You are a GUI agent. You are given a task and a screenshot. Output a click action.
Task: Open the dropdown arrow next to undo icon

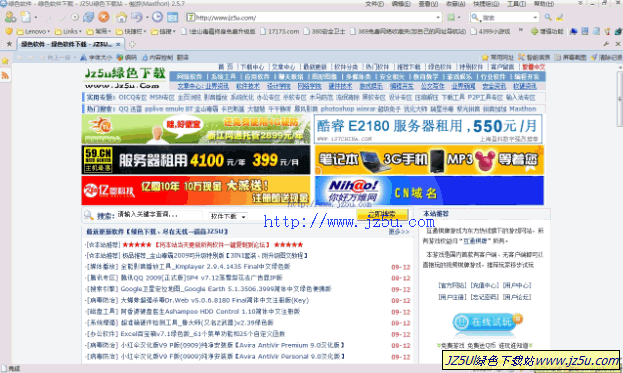pyautogui.click(x=147, y=17)
